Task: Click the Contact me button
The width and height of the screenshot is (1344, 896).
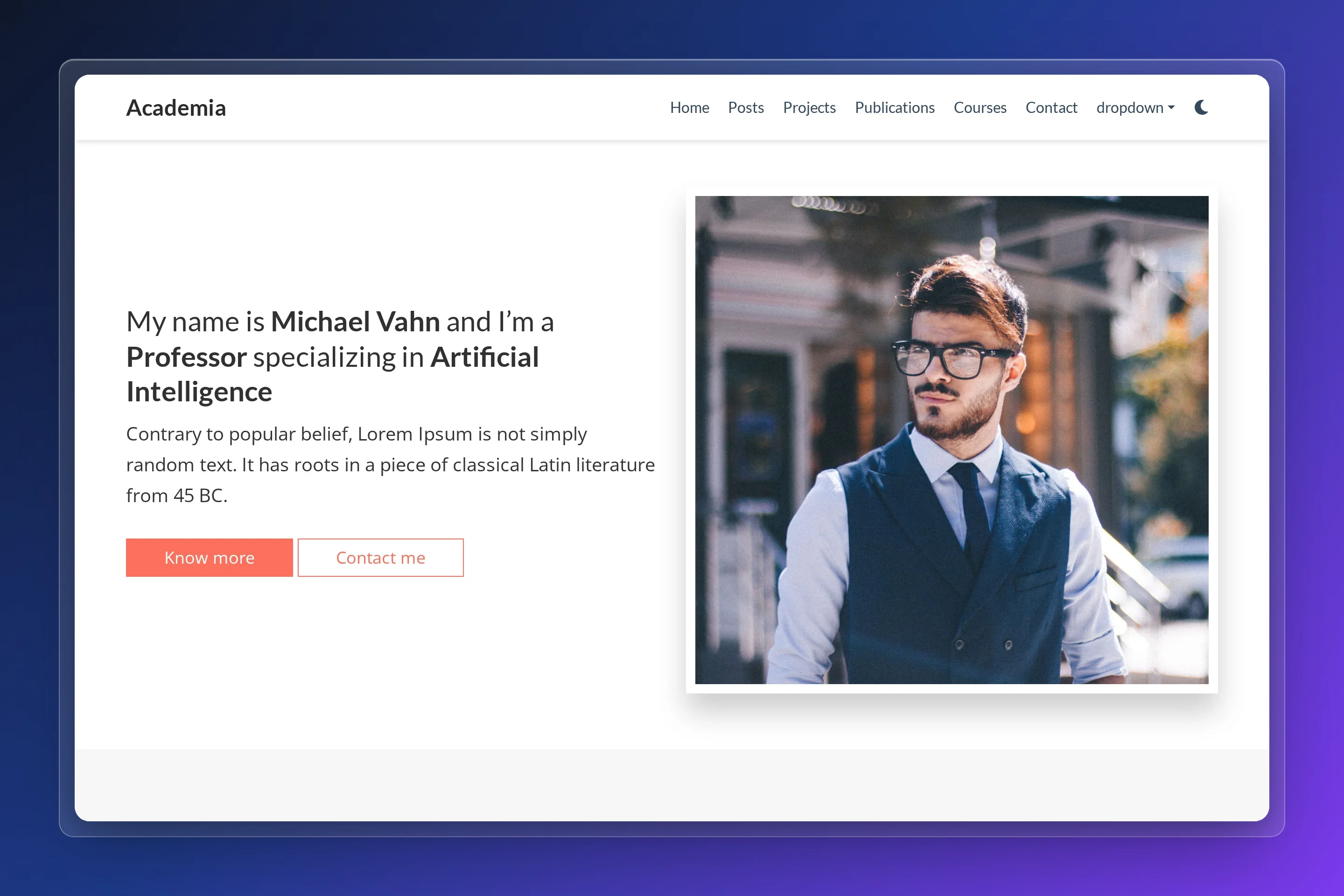Action: coord(381,557)
